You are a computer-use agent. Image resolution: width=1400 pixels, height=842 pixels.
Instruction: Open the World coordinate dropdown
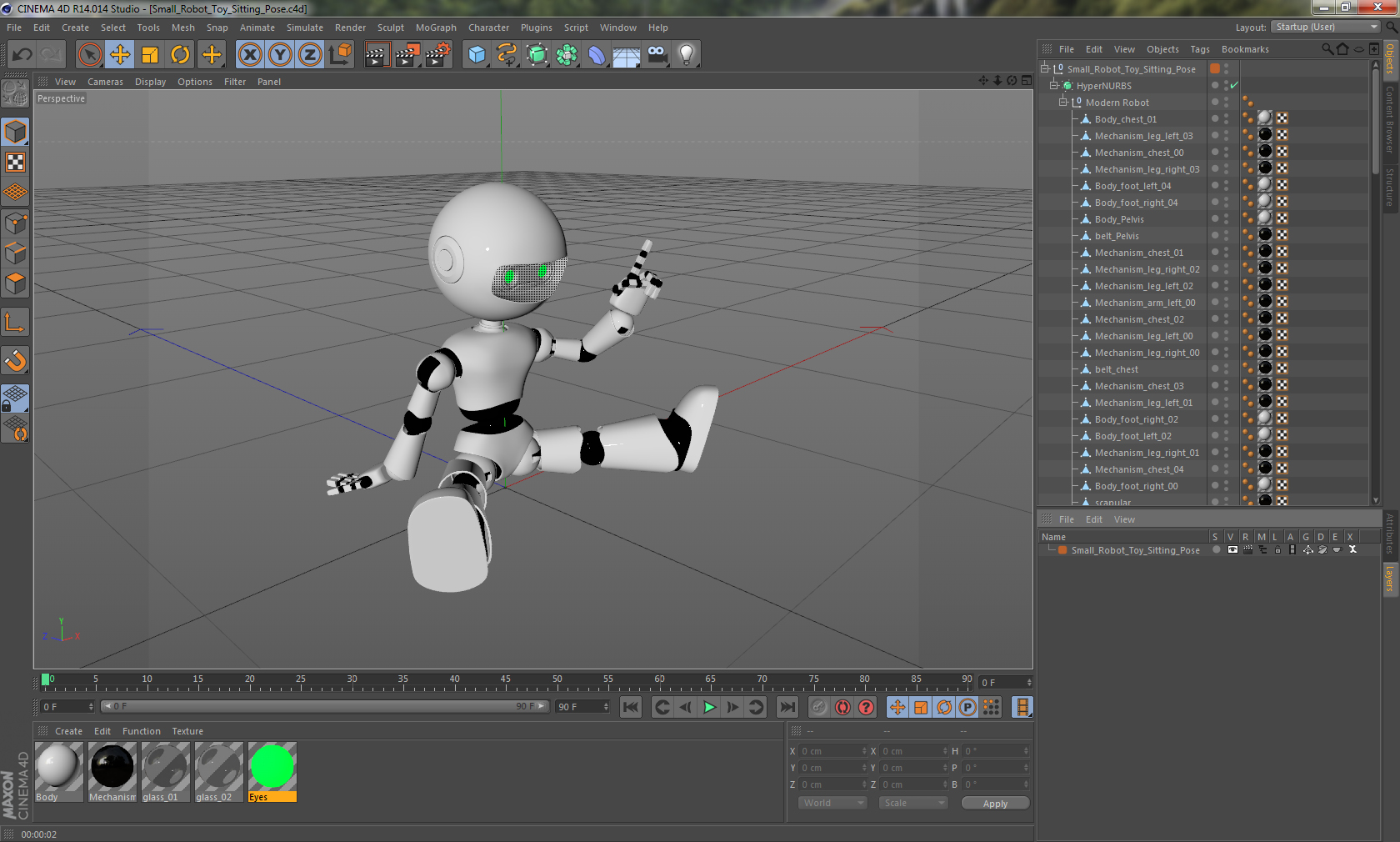[x=833, y=803]
